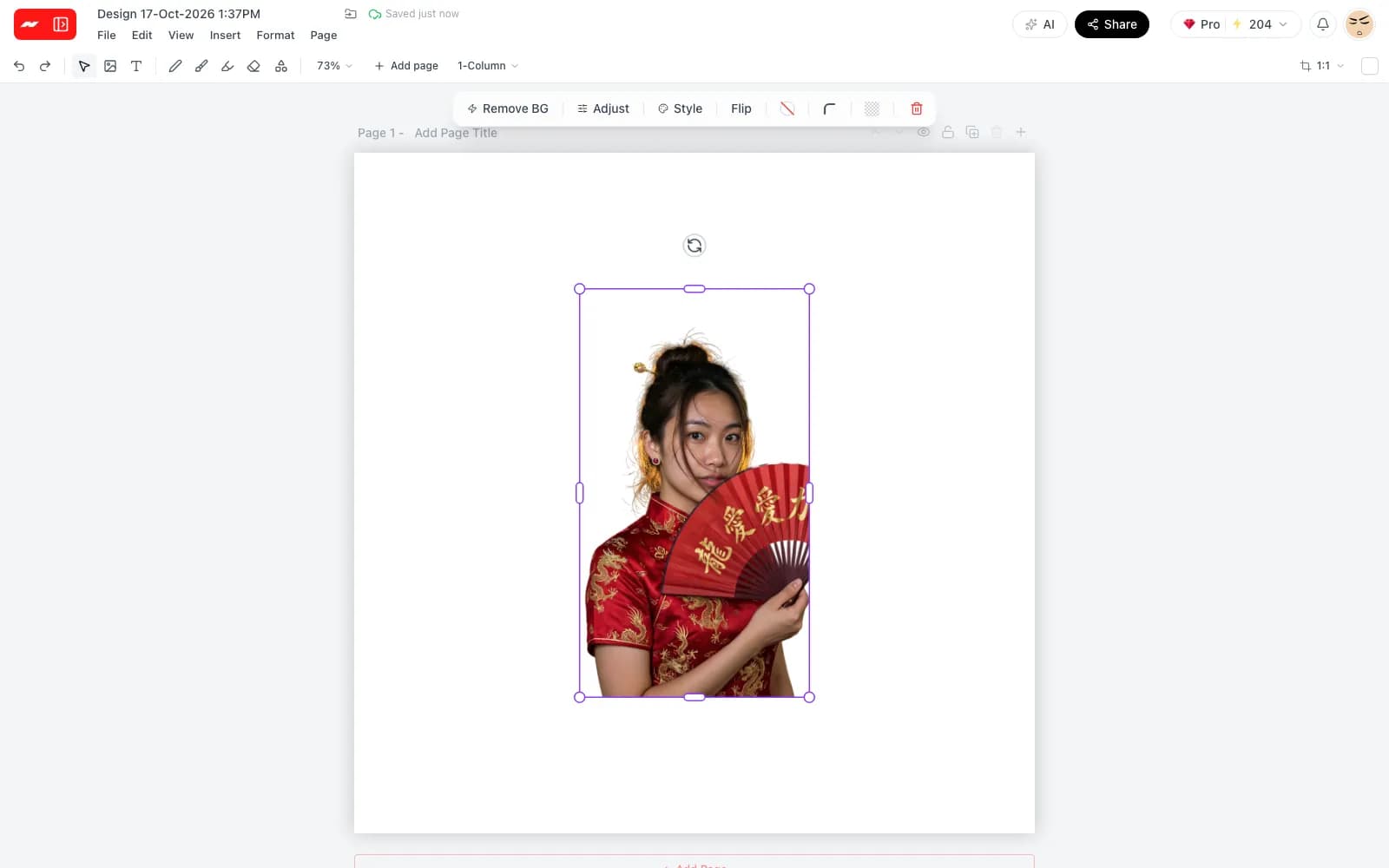The image size is (1389, 868).
Task: Open the shapes tool
Action: [281, 66]
